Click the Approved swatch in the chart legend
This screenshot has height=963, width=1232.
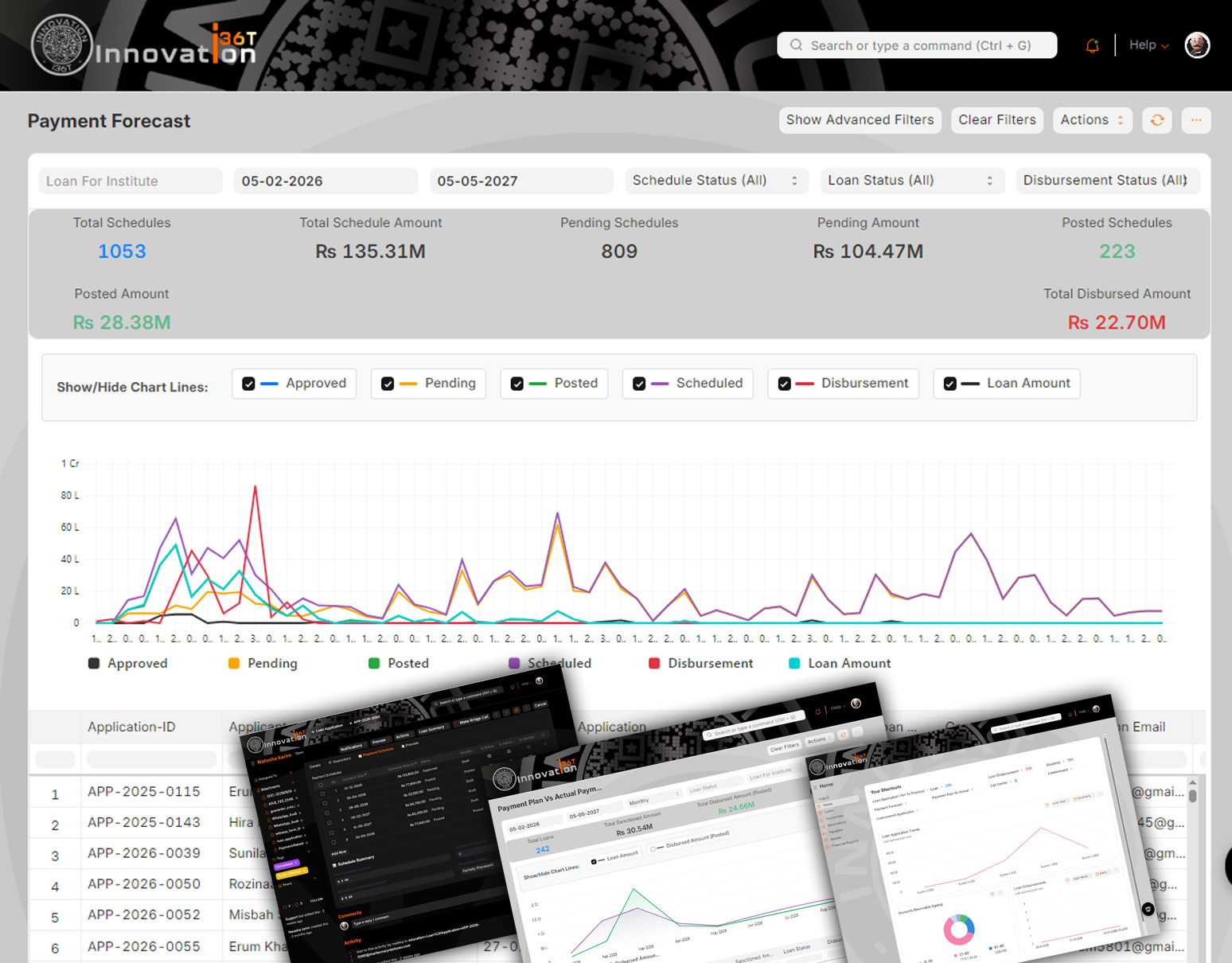(94, 663)
